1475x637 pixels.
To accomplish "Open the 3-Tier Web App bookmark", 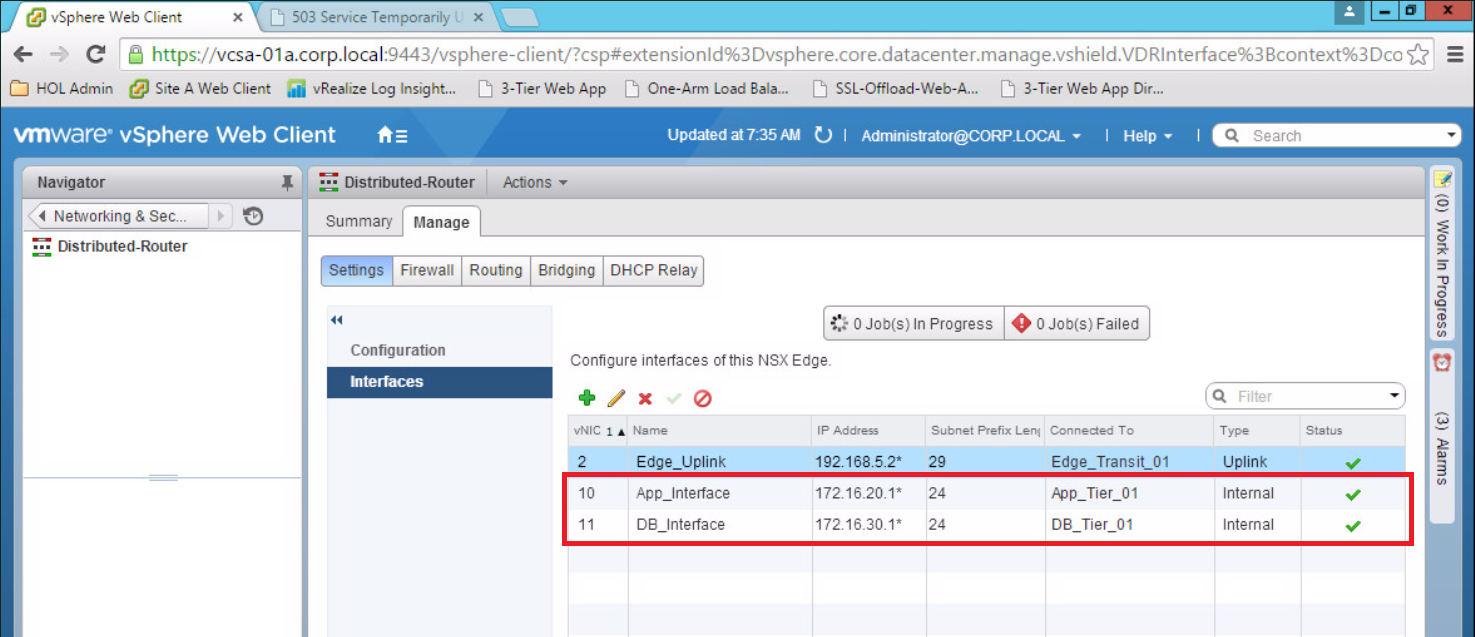I will [542, 88].
